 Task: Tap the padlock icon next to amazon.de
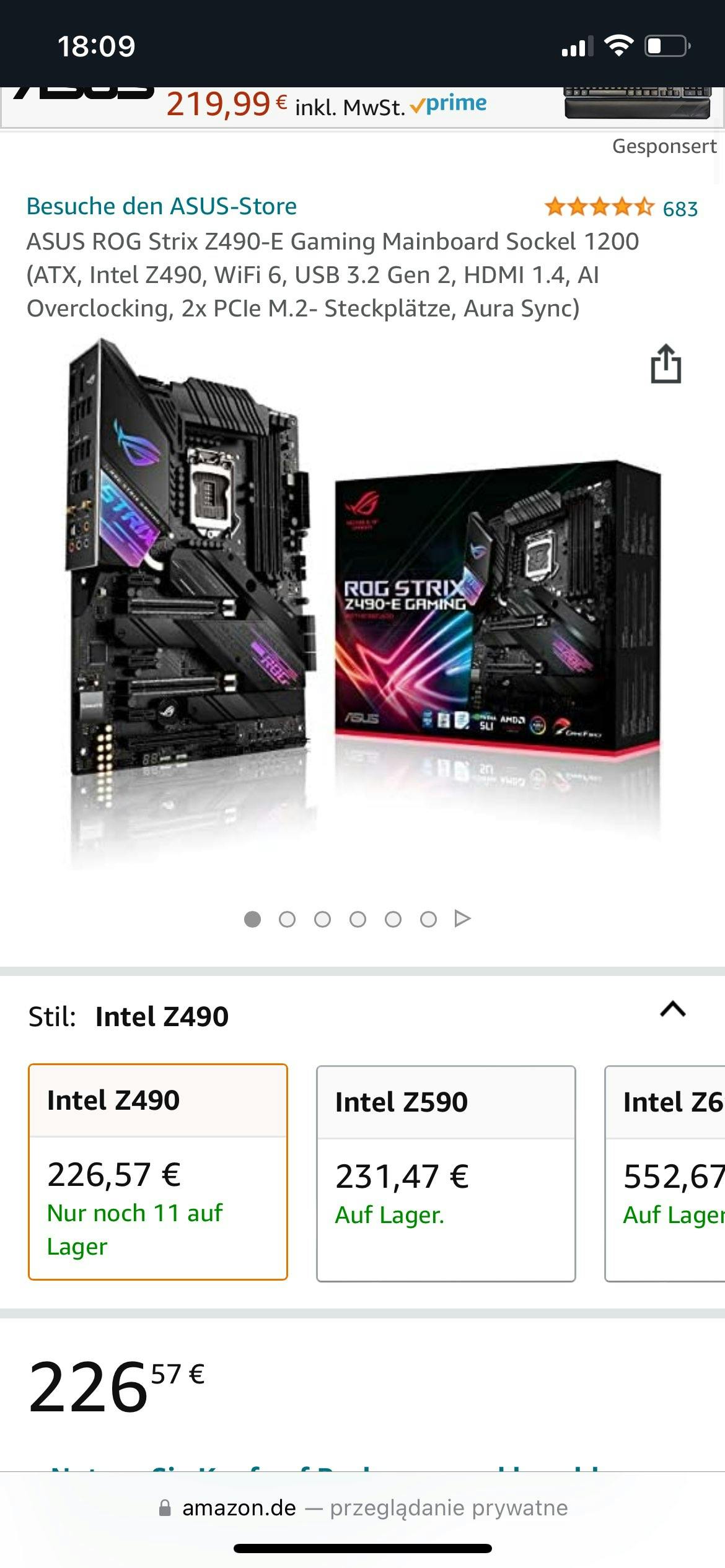point(165,1508)
